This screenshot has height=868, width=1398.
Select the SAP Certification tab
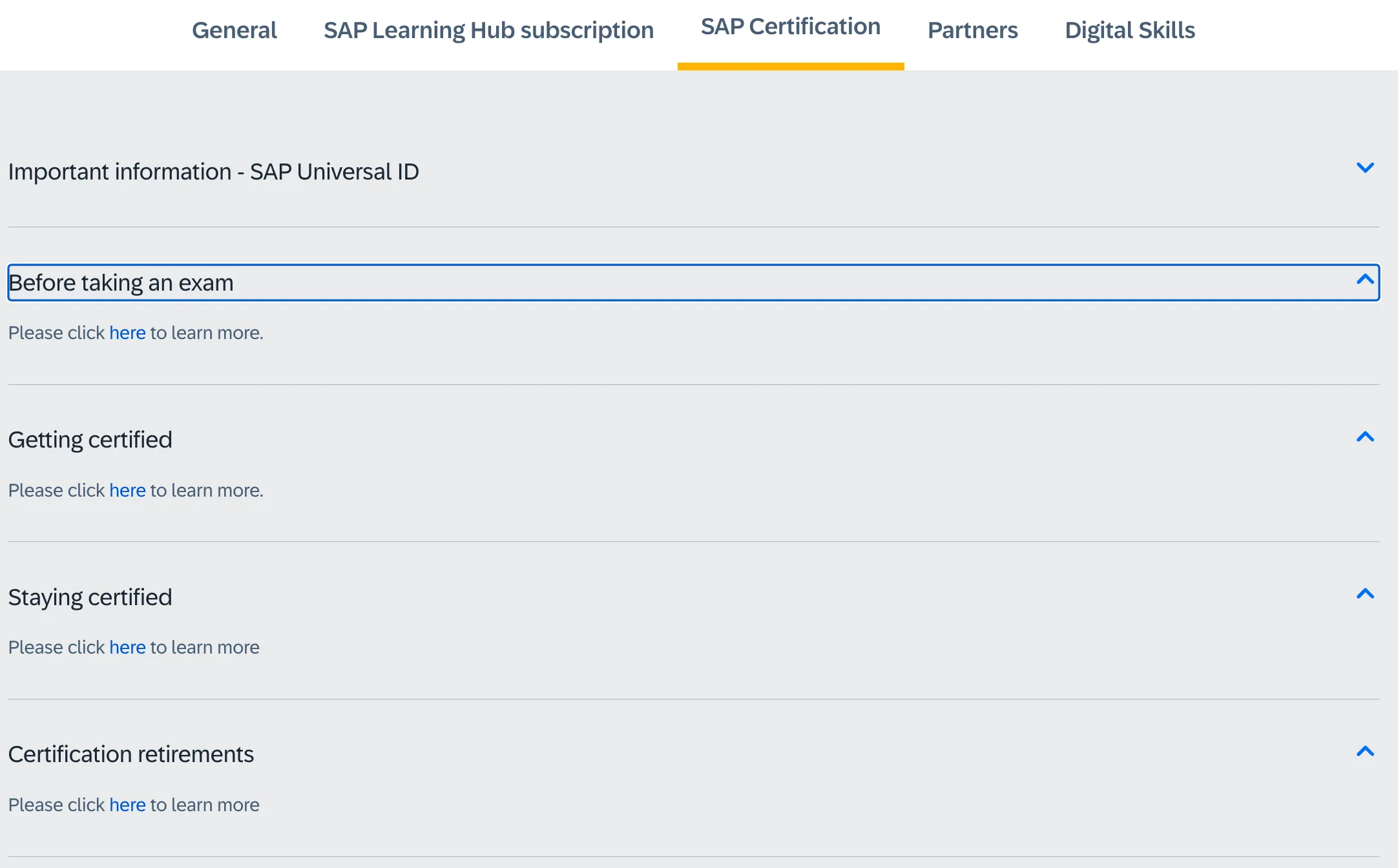(790, 27)
